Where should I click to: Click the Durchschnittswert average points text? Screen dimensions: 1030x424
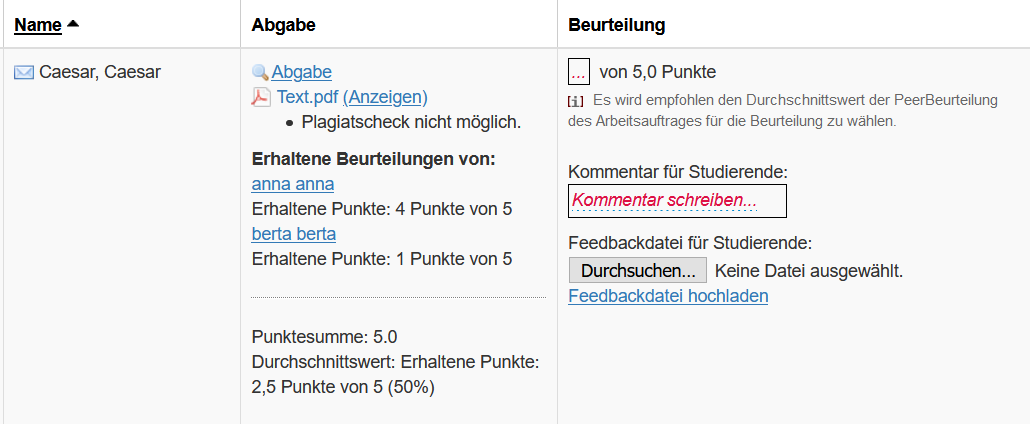point(395,375)
